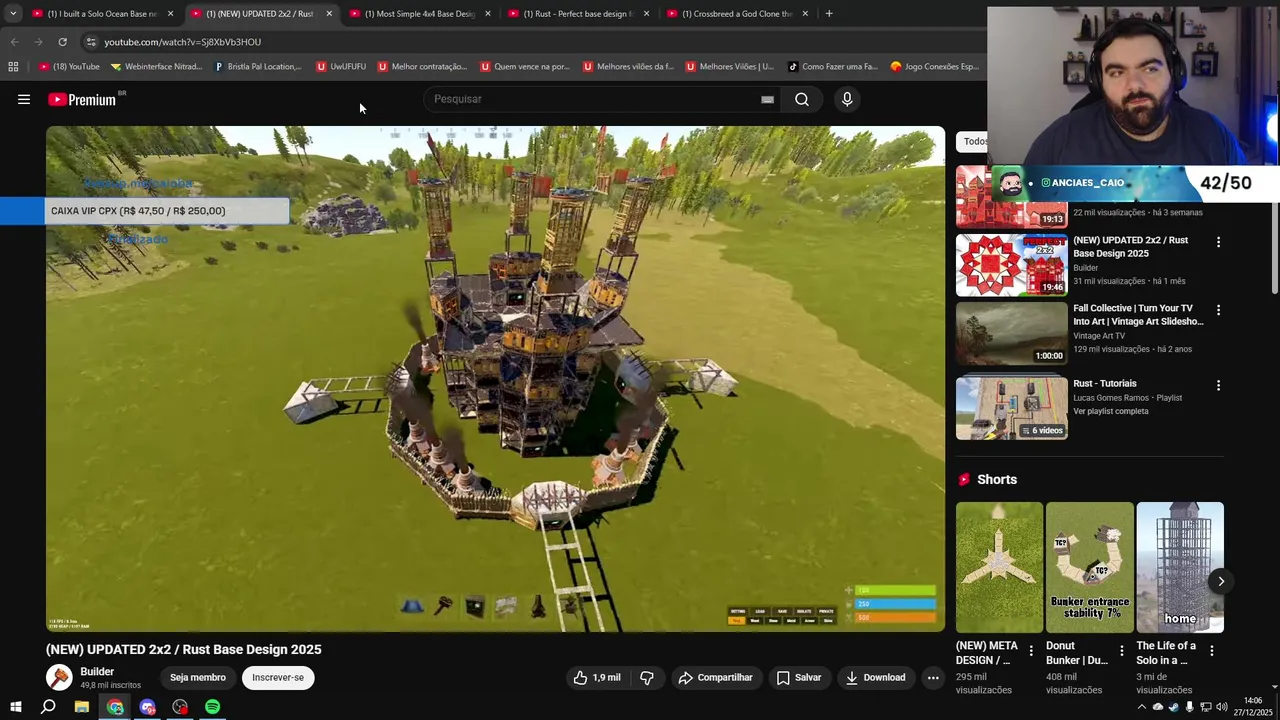Open options for '(NEW) META DESIGN' short
The image size is (1280, 720).
(1031, 651)
